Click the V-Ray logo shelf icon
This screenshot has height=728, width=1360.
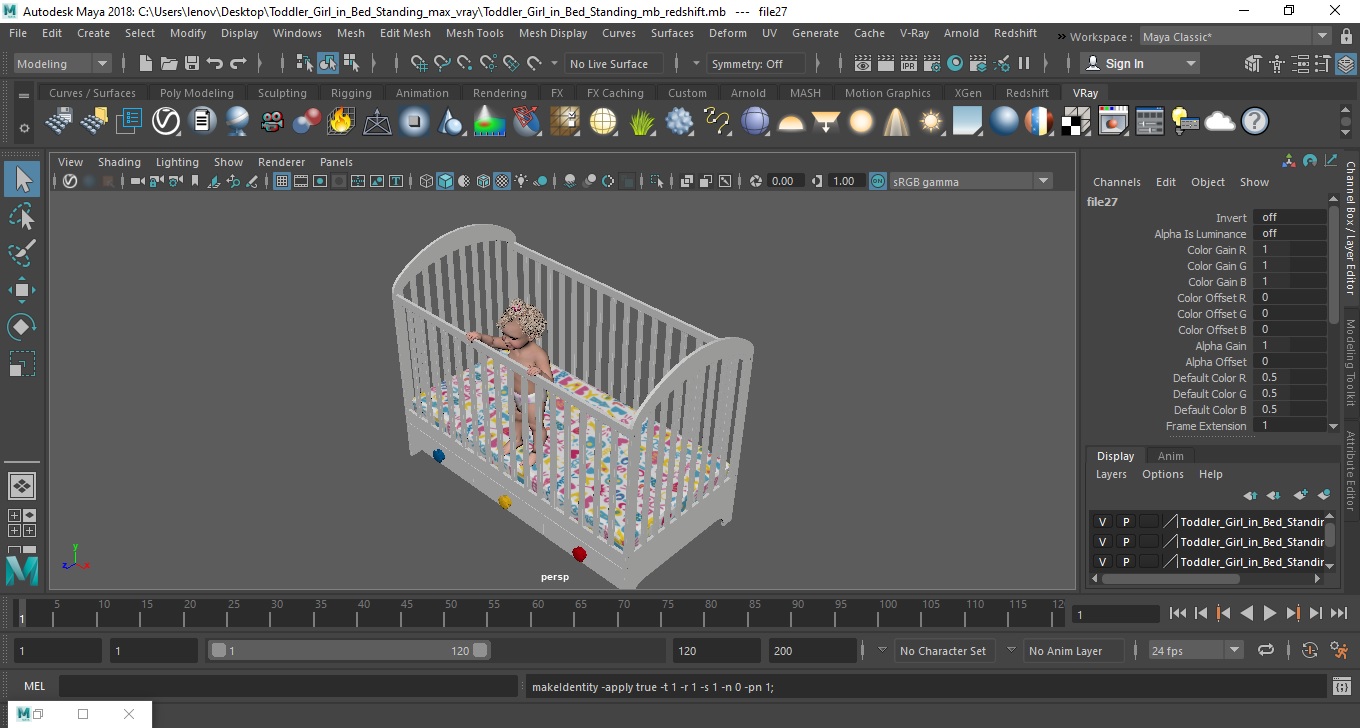[166, 122]
